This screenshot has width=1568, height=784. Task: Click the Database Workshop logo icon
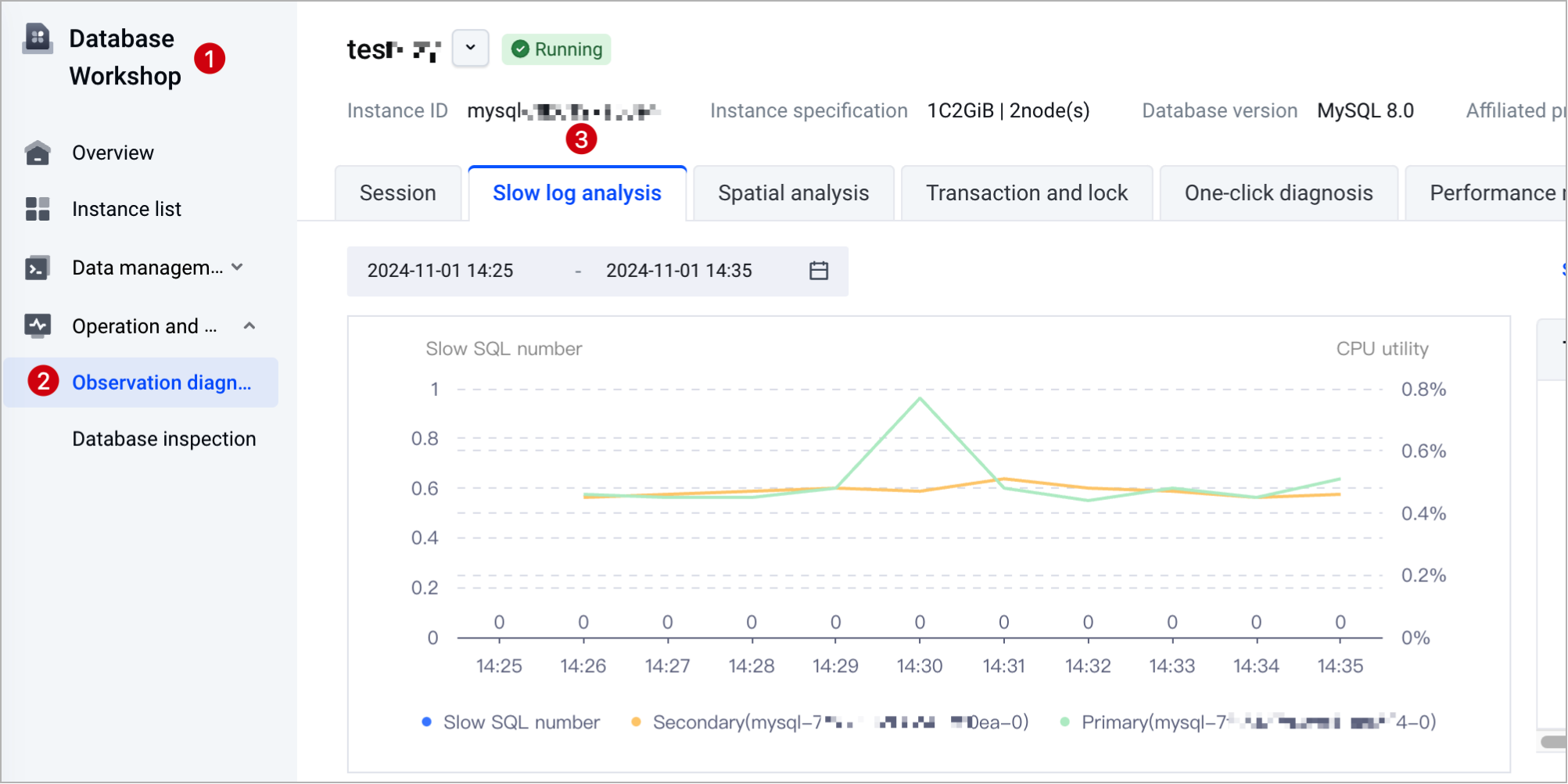point(37,38)
